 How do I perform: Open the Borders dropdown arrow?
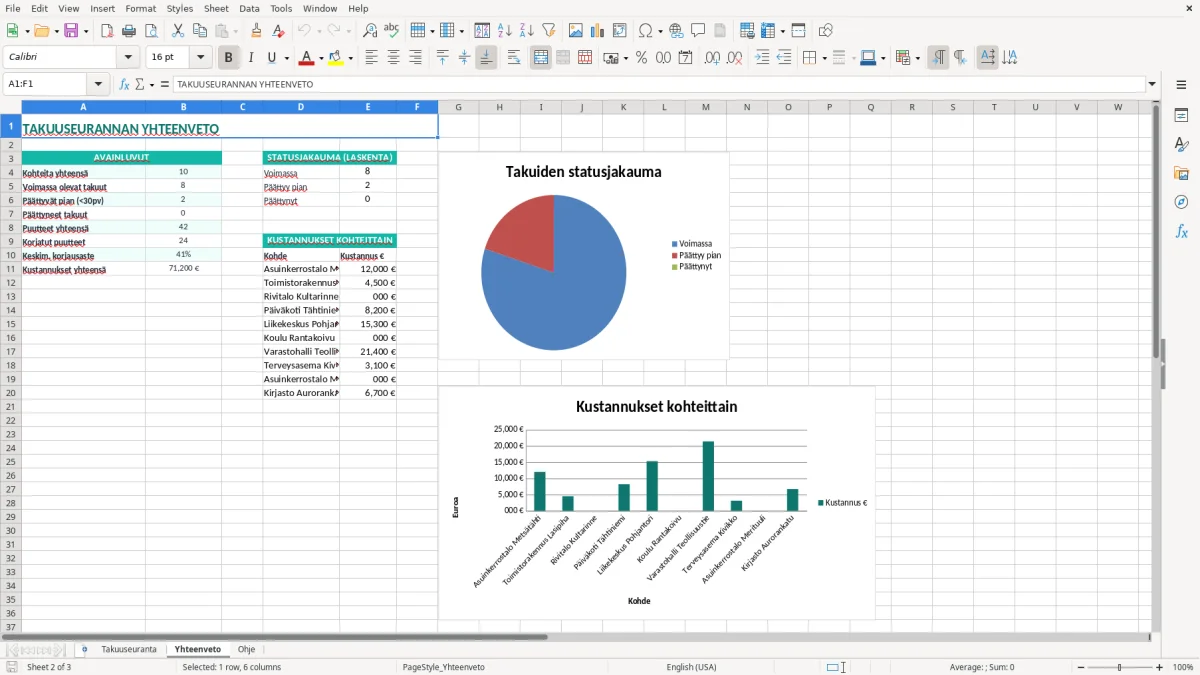click(x=824, y=58)
